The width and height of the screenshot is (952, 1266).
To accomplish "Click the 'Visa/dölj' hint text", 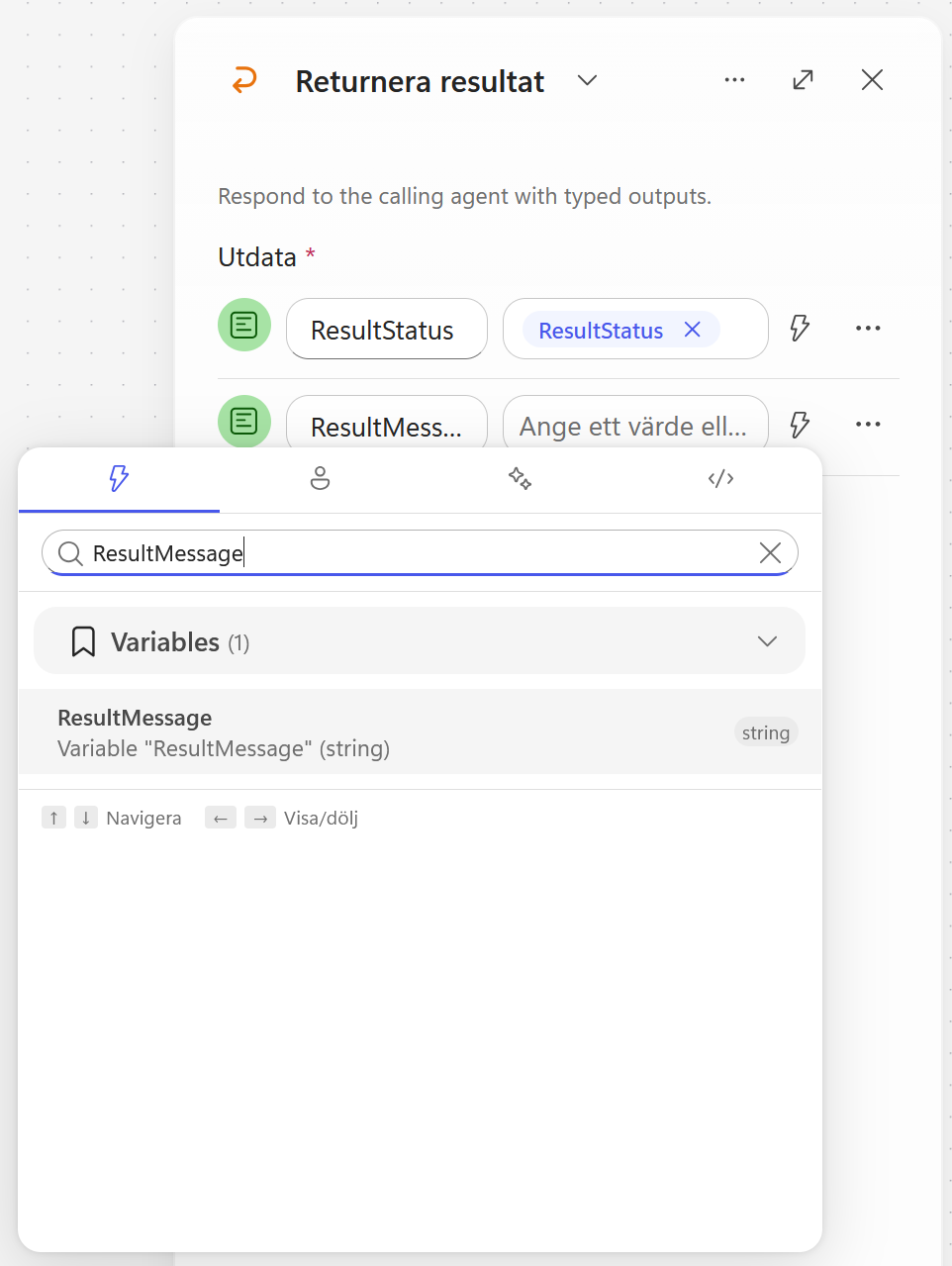I will (x=321, y=819).
